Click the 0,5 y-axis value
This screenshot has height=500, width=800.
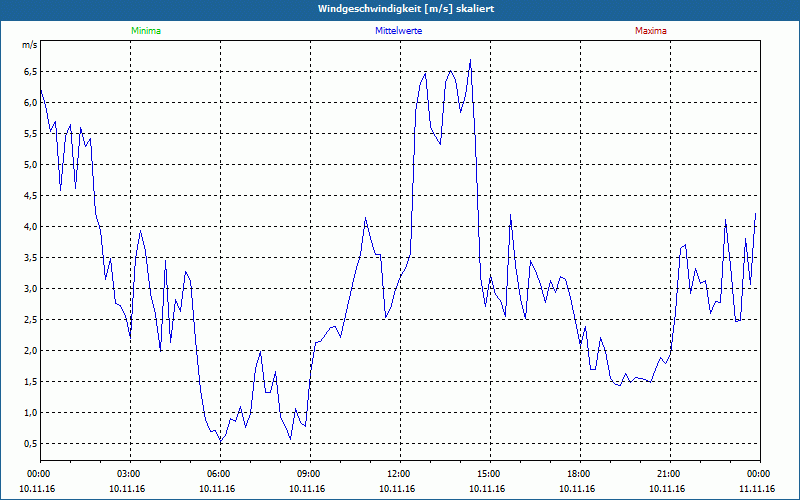(31, 444)
